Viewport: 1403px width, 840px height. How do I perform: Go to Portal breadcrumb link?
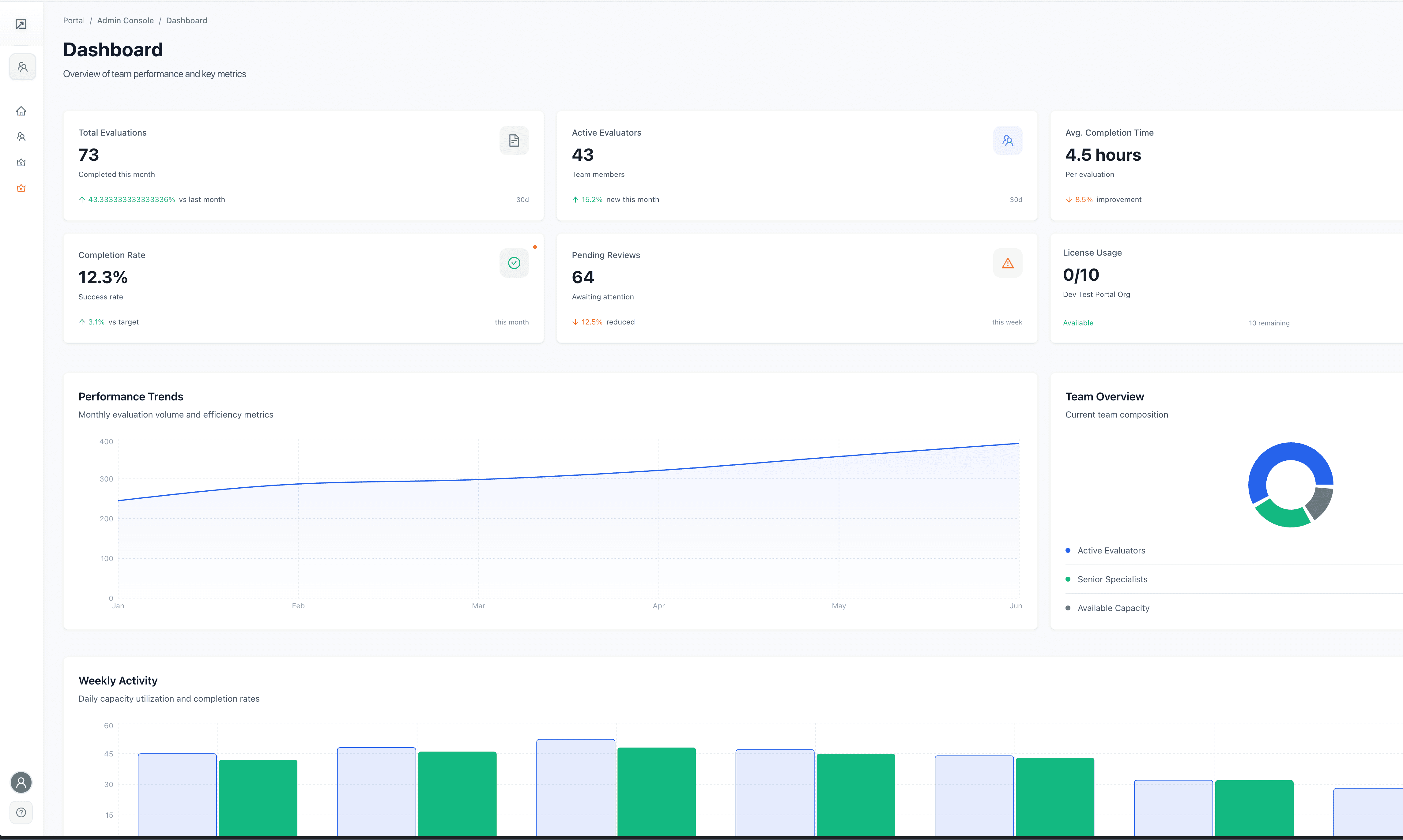[x=74, y=21]
